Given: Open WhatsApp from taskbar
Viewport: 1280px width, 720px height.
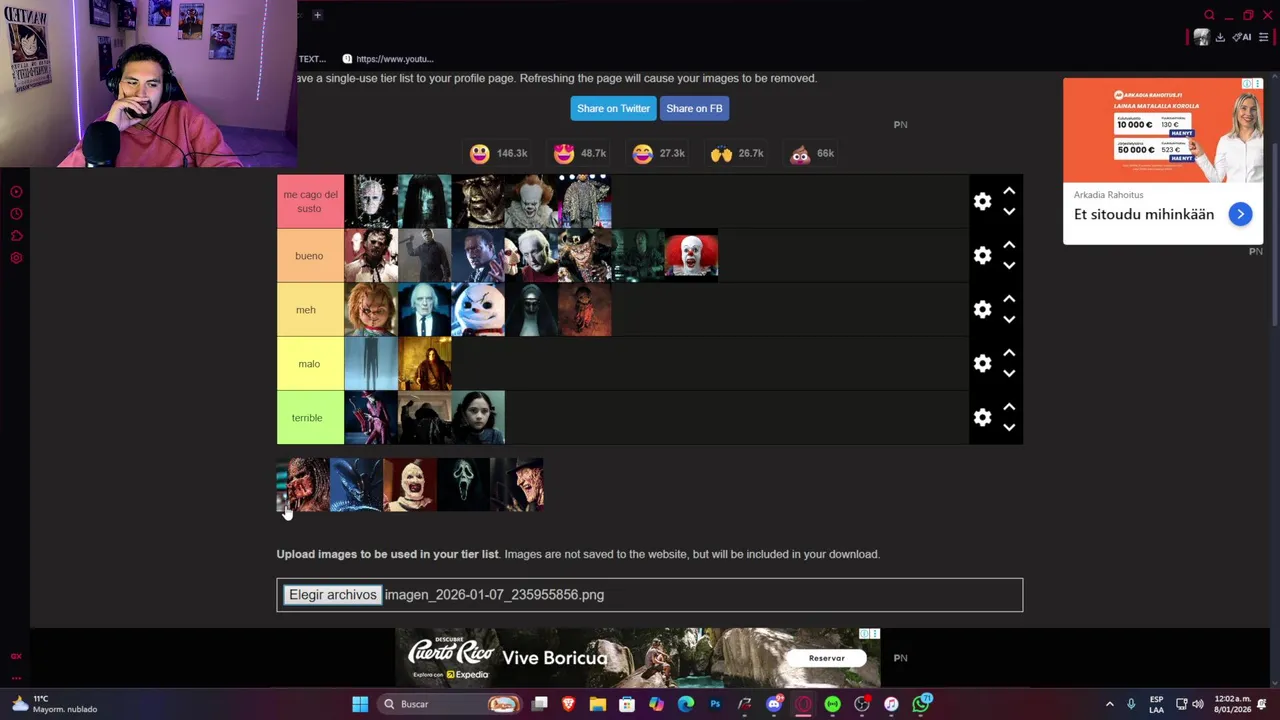Looking at the screenshot, I should click(x=921, y=704).
